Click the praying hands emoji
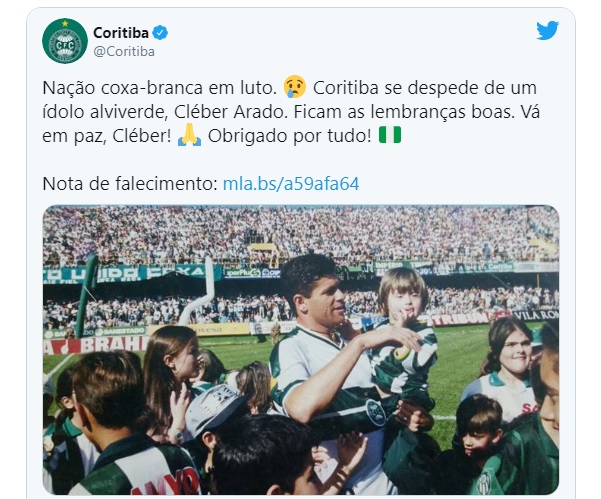 (x=189, y=135)
